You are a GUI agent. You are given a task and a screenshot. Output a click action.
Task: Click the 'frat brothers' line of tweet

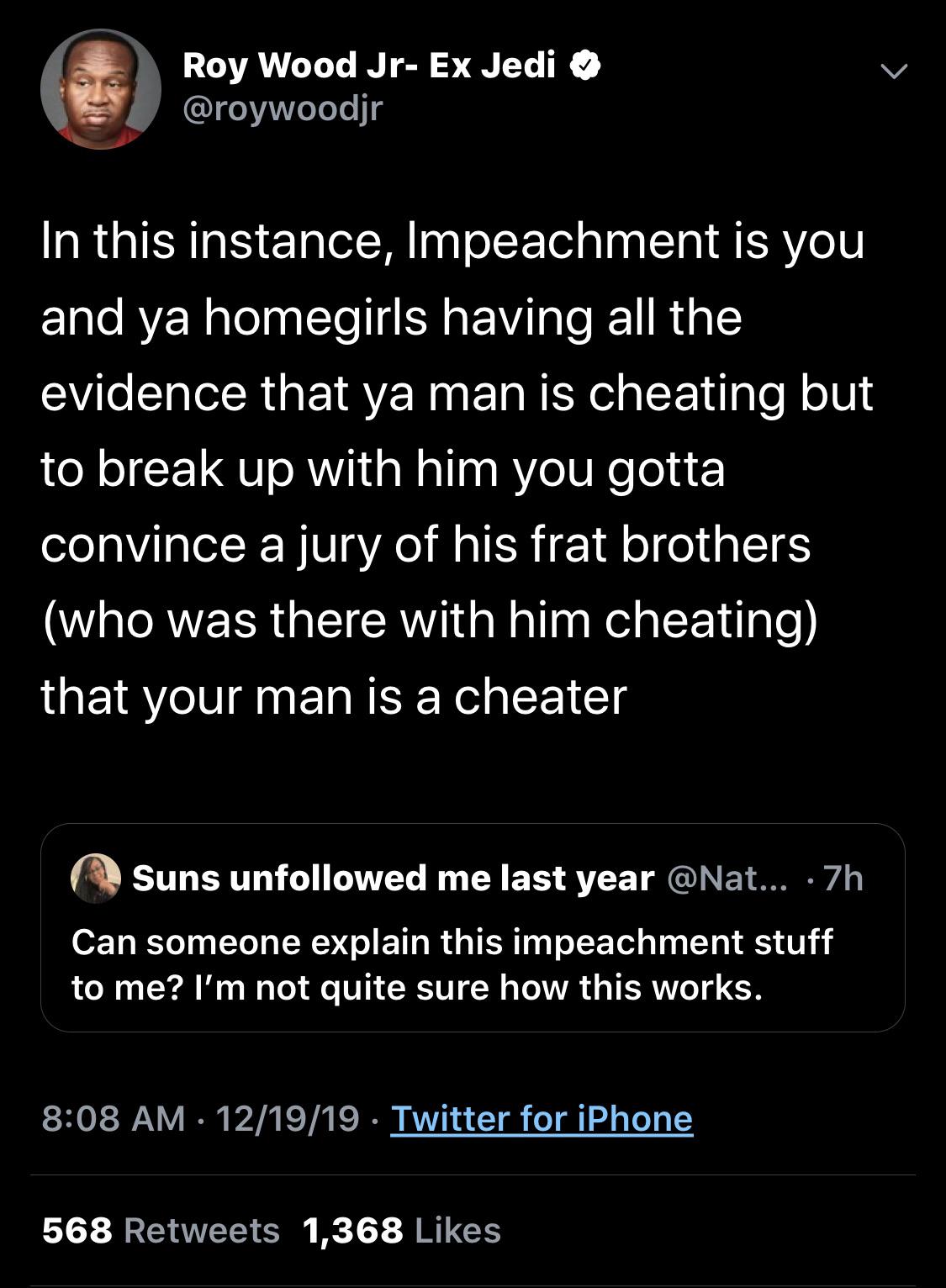(x=425, y=545)
